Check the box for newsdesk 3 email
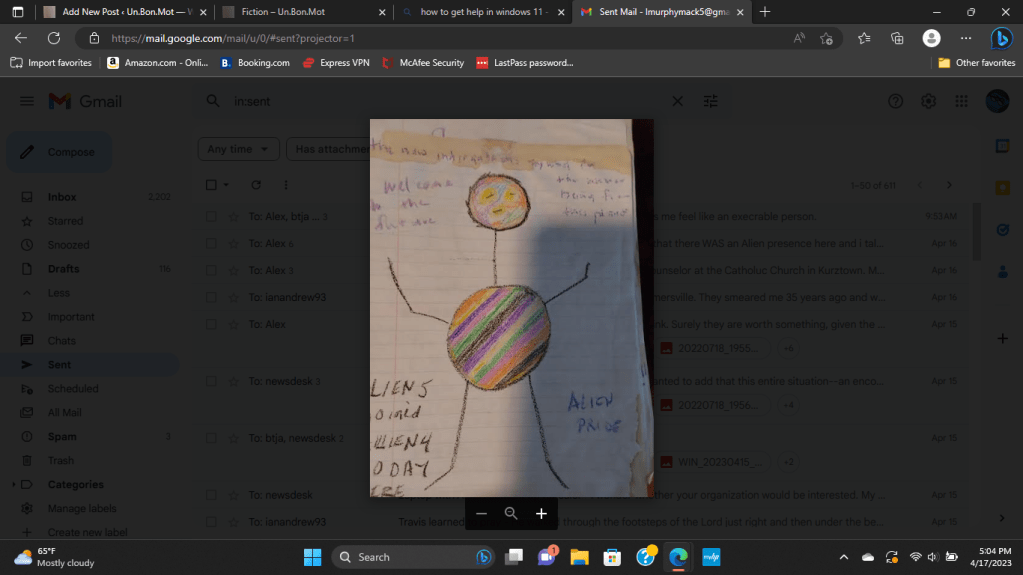Viewport: 1023px width, 575px height. (x=211, y=381)
